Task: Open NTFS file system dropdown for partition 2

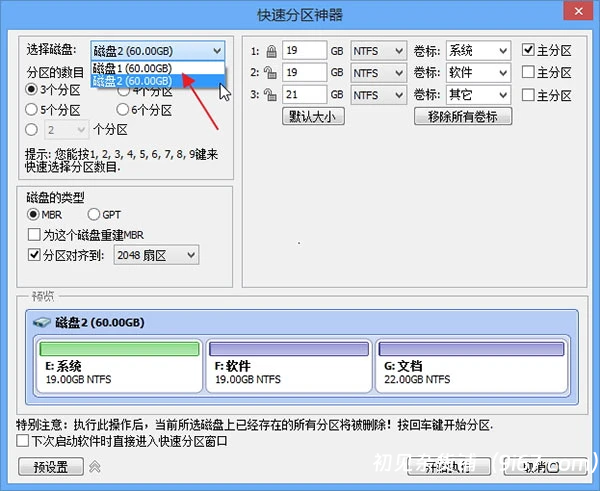Action: point(378,73)
